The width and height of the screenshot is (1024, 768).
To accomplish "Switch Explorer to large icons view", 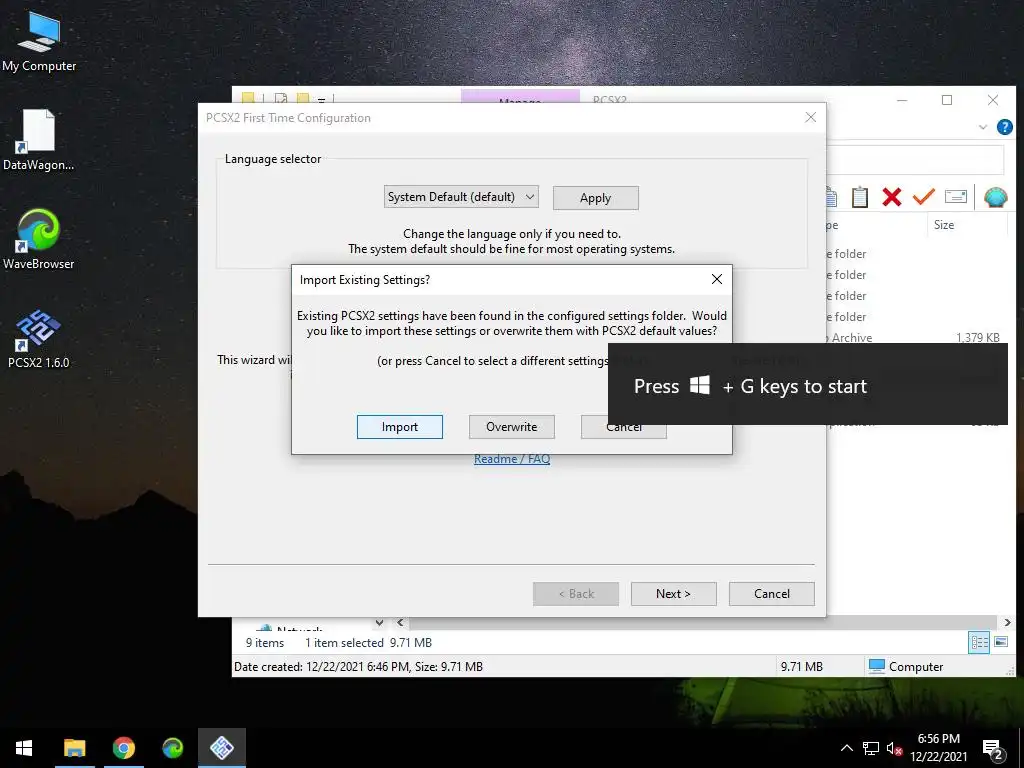I will (x=1000, y=642).
